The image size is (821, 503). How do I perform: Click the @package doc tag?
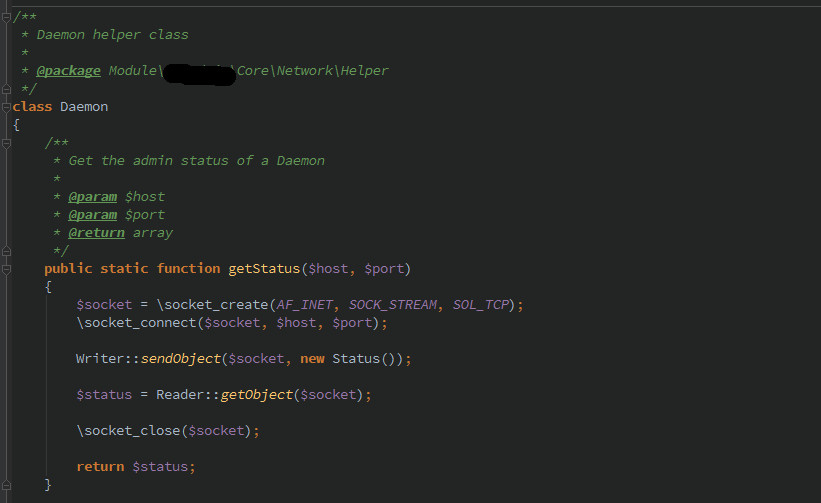(x=68, y=70)
